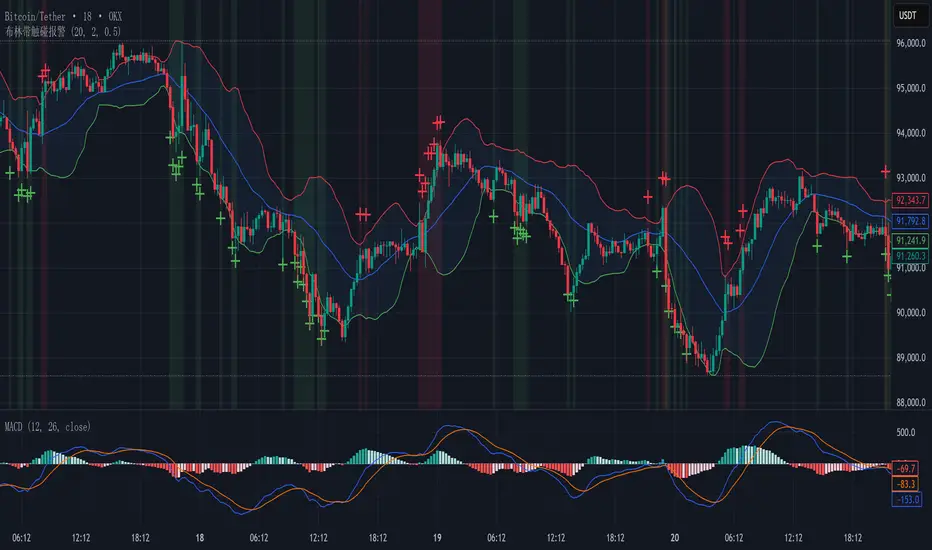932x550 pixels.
Task: Click the date 19 on time axis
Action: click(x=437, y=538)
